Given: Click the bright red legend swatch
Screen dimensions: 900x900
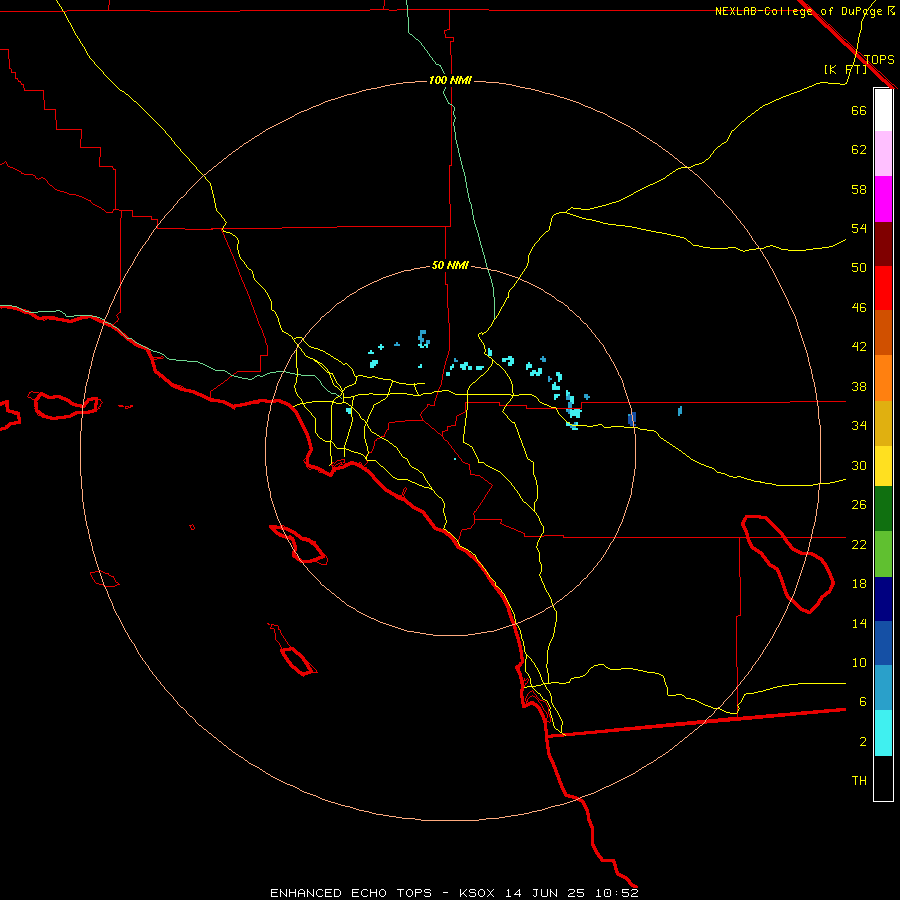Looking at the screenshot, I should (x=883, y=288).
